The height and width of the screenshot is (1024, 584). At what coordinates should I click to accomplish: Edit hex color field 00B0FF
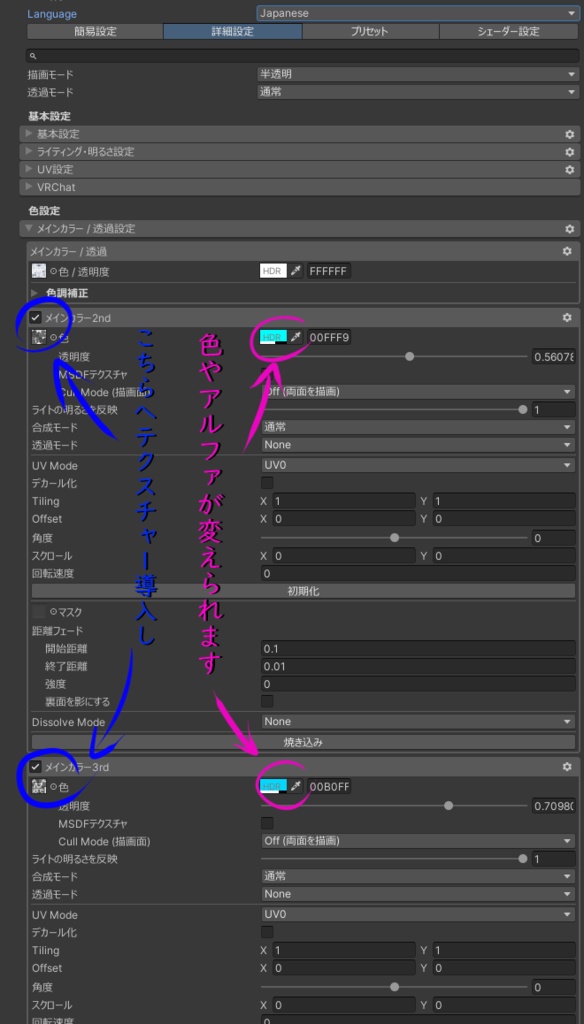click(329, 786)
